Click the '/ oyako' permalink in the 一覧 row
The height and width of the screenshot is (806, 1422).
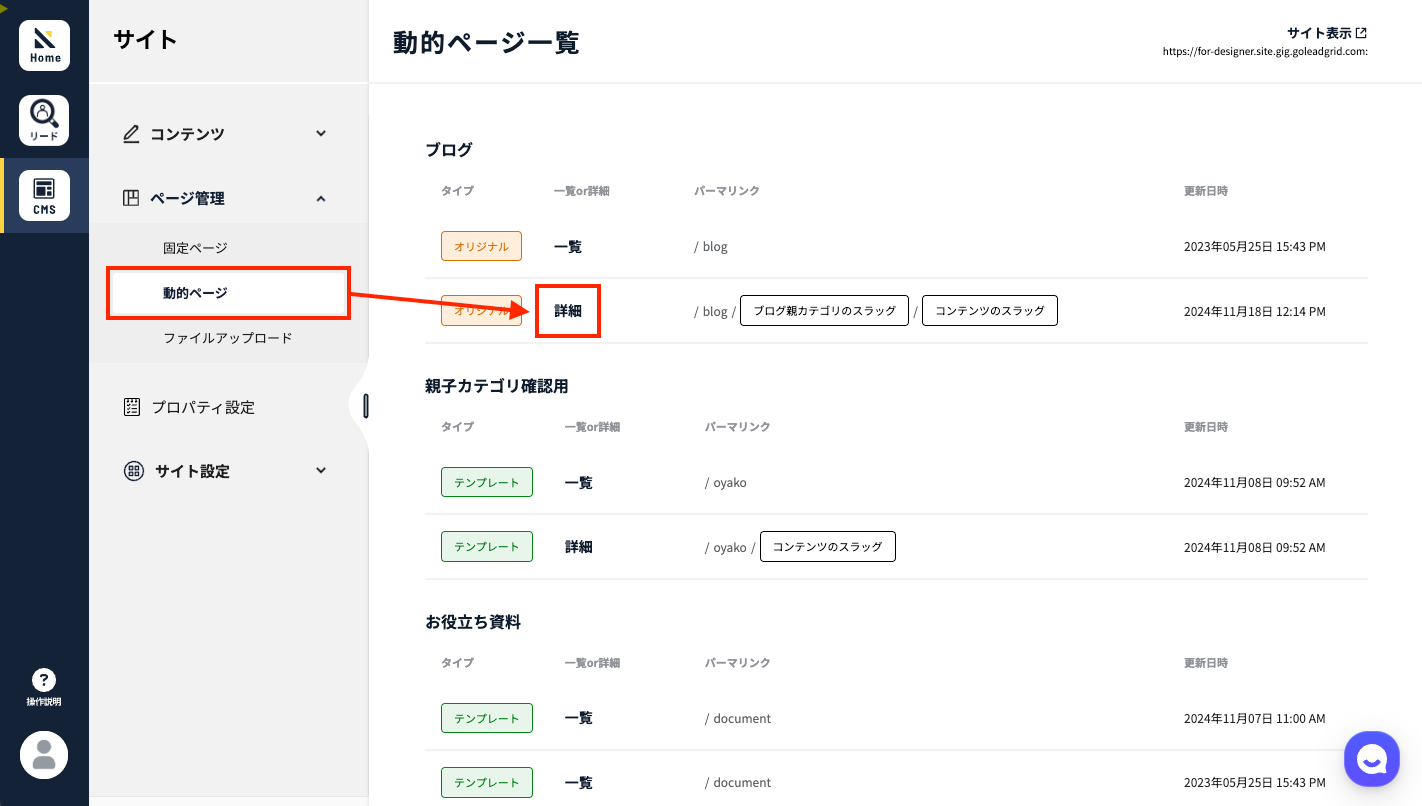(x=725, y=482)
